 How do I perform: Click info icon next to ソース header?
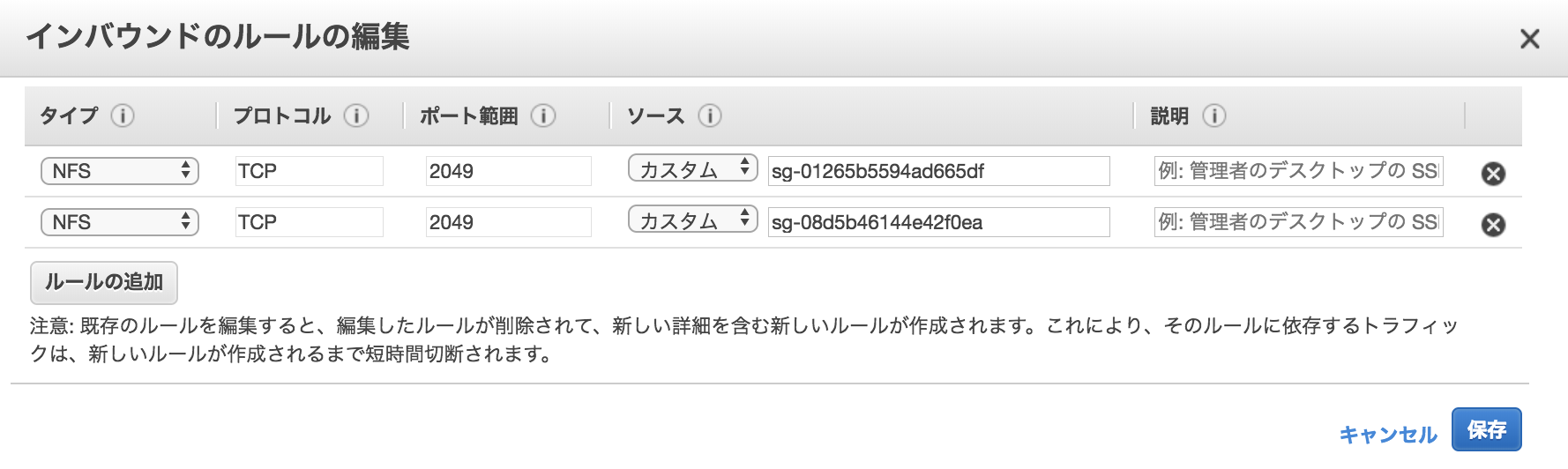[x=710, y=115]
